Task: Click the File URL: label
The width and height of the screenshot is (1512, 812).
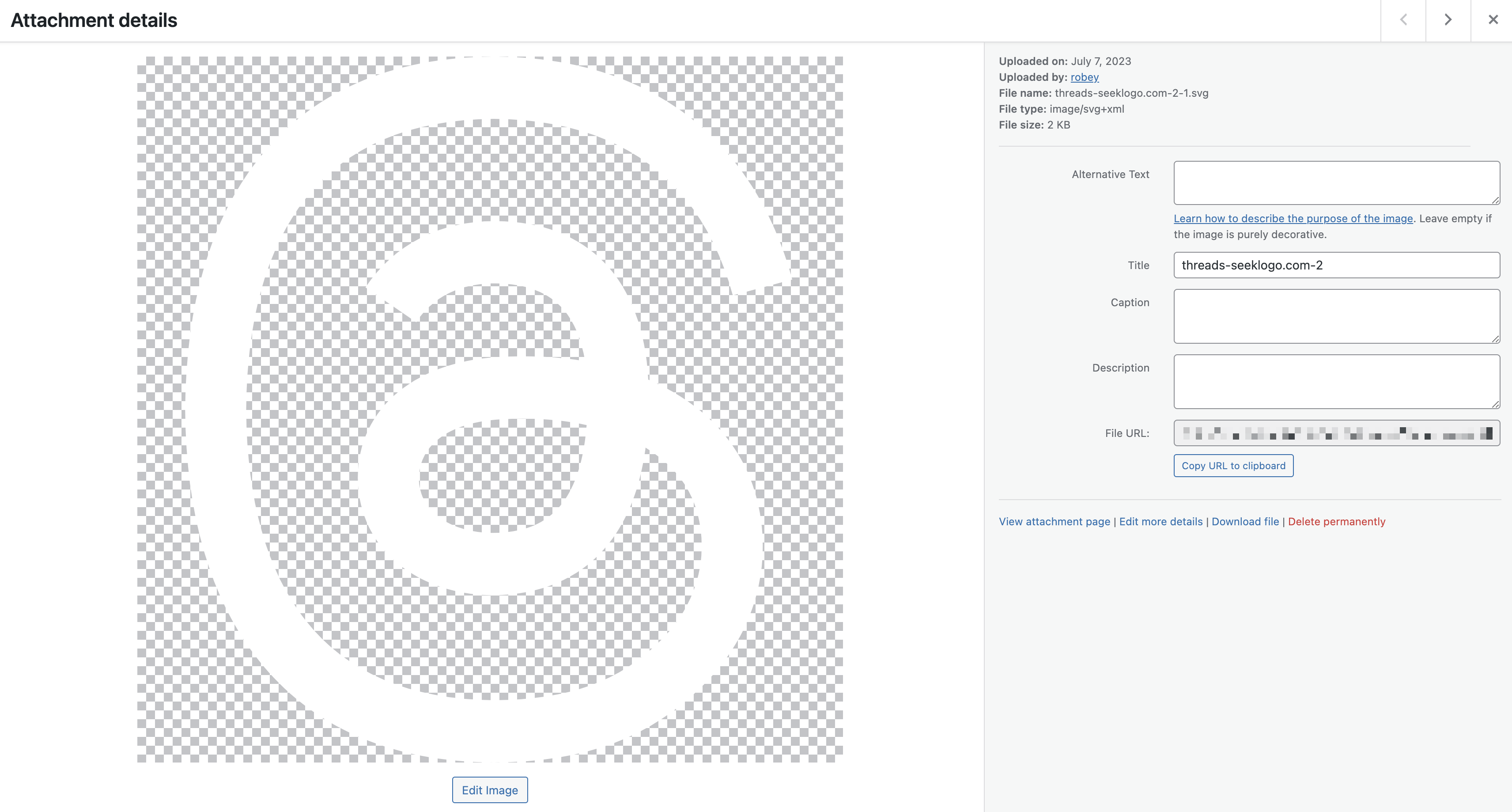Action: [x=1127, y=433]
